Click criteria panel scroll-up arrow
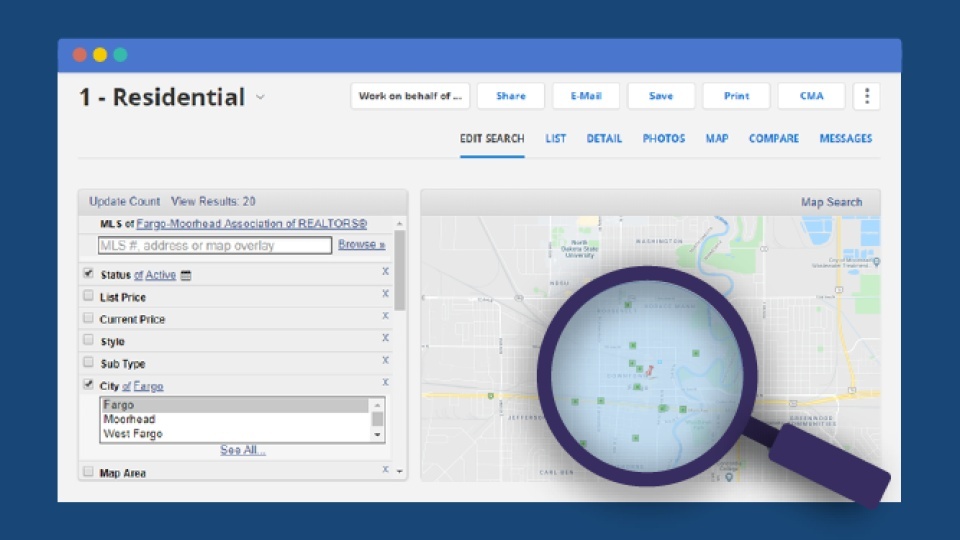This screenshot has height=540, width=960. coord(400,223)
